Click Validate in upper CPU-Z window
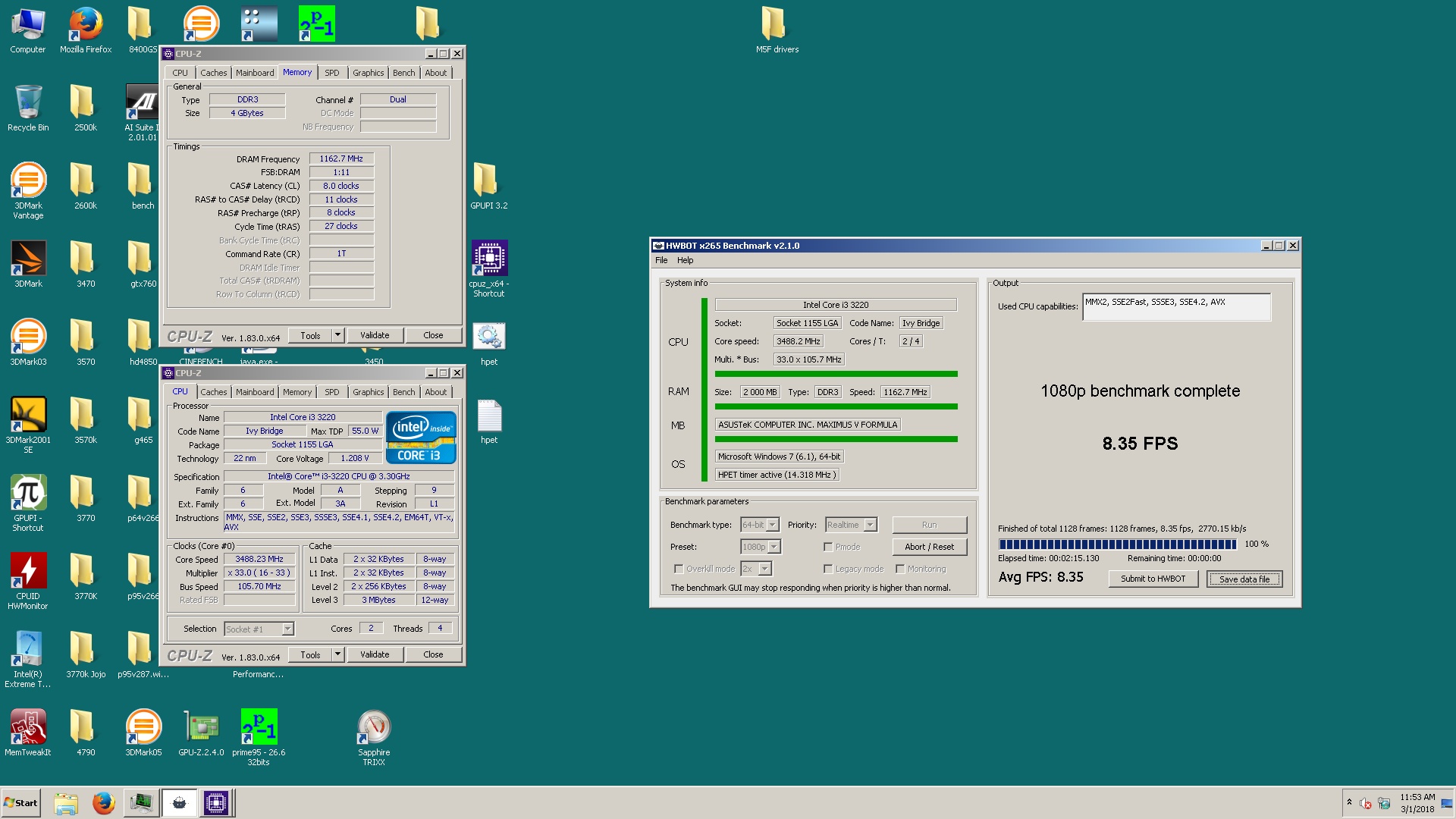Viewport: 1456px width, 819px height. coord(375,335)
